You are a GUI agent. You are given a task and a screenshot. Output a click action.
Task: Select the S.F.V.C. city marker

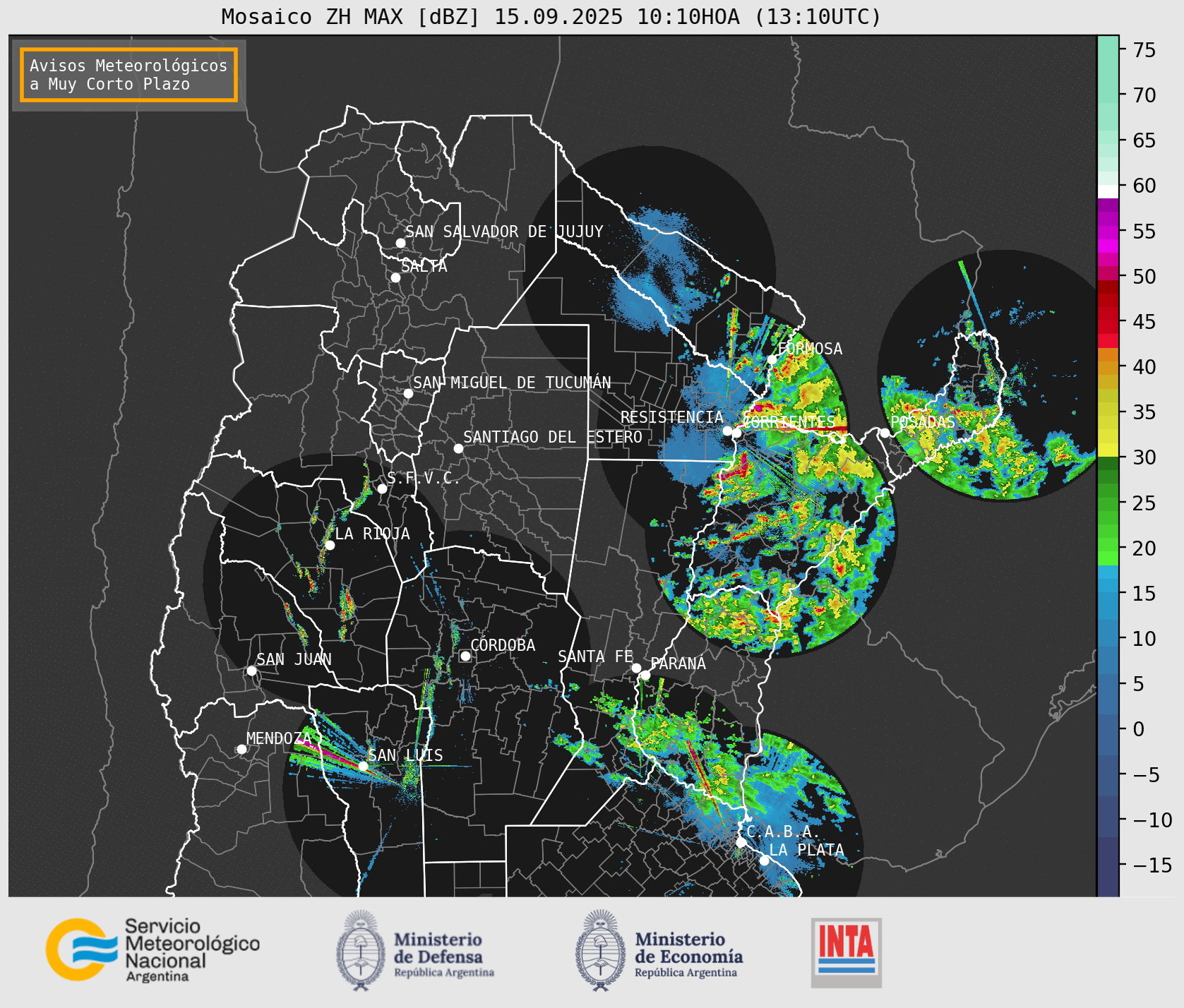[382, 488]
